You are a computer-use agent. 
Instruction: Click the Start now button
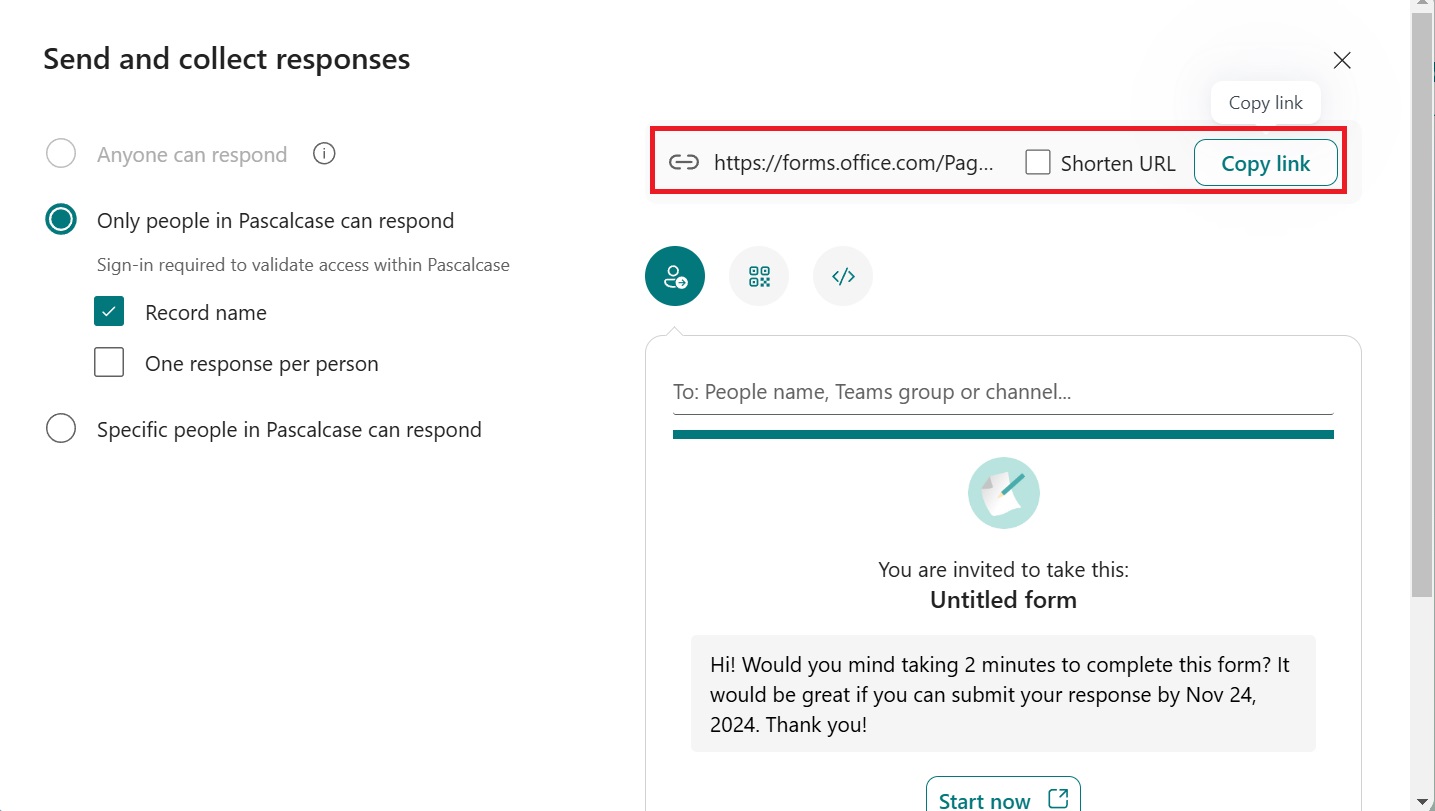pyautogui.click(x=985, y=799)
